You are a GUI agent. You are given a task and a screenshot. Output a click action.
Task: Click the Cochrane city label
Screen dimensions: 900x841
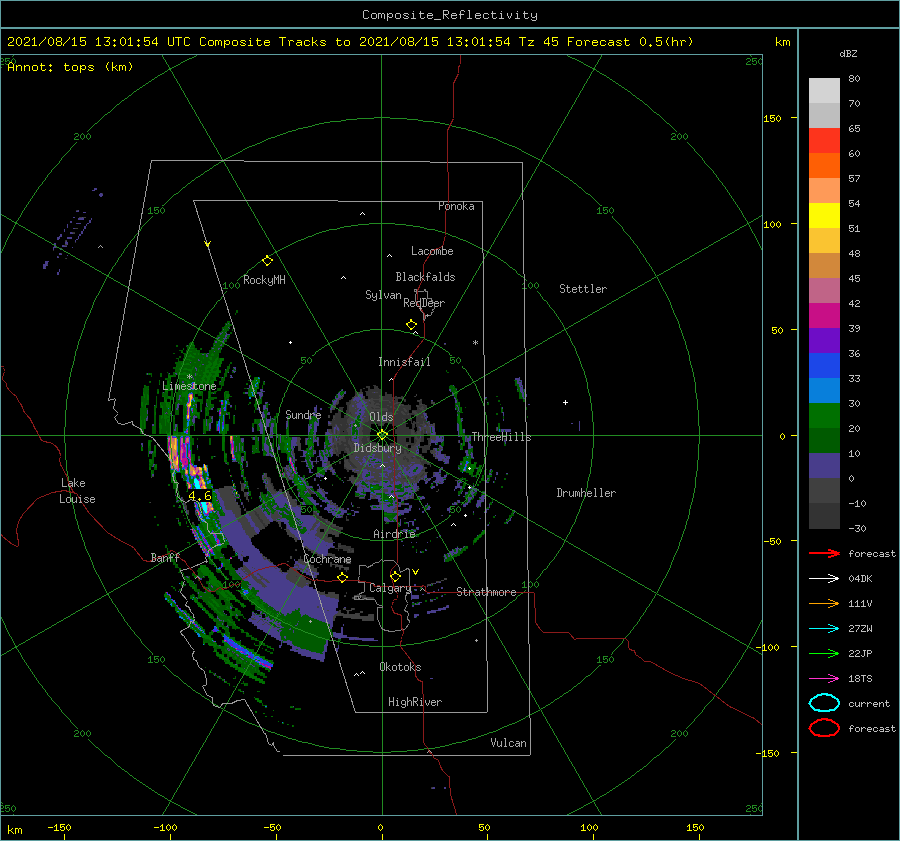pos(327,559)
